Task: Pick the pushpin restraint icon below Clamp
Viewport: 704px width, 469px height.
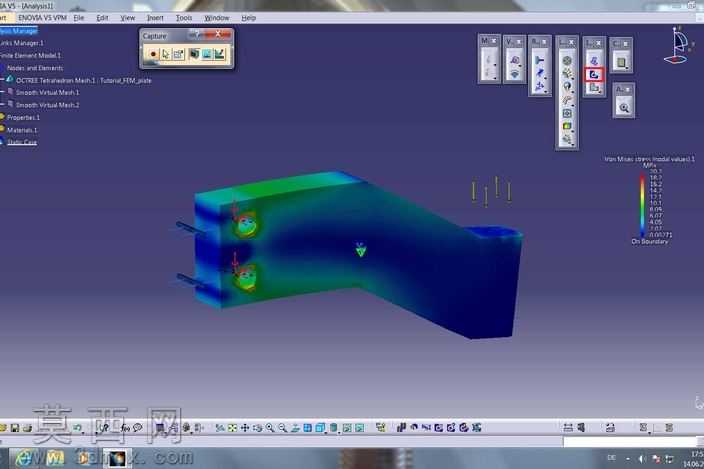Action: click(540, 73)
